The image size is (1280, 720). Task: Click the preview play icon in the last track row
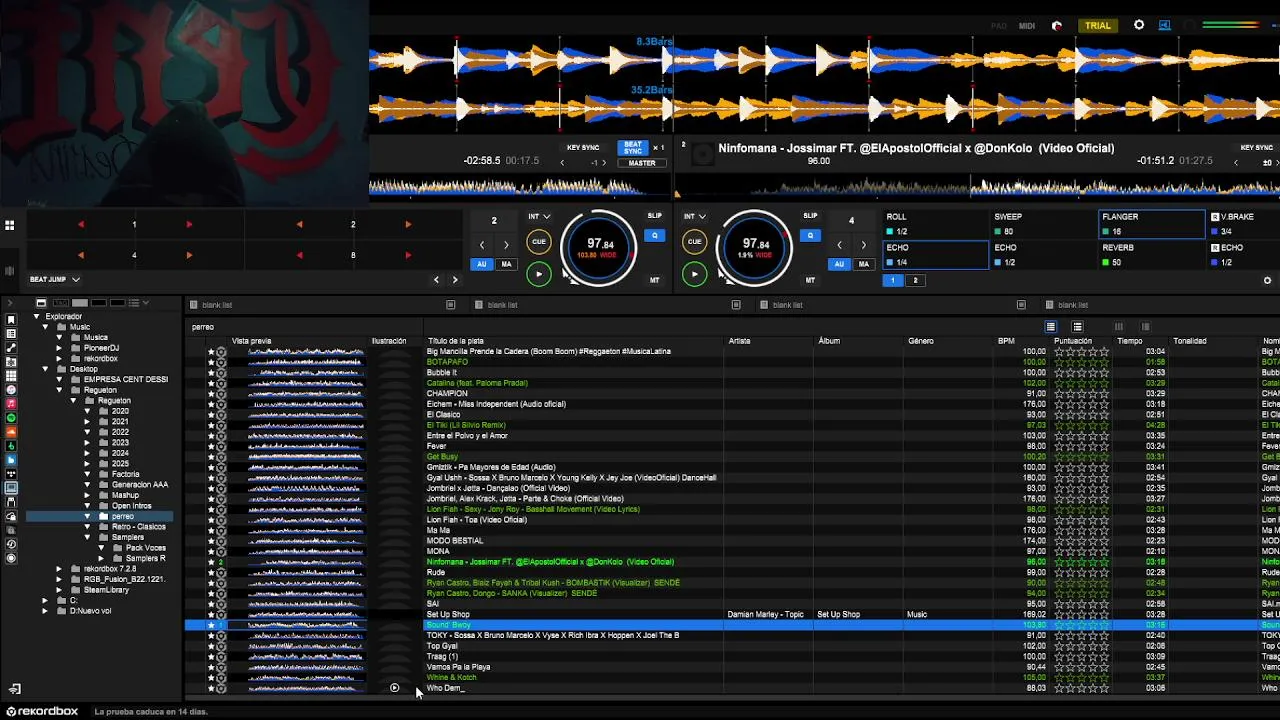pos(394,688)
